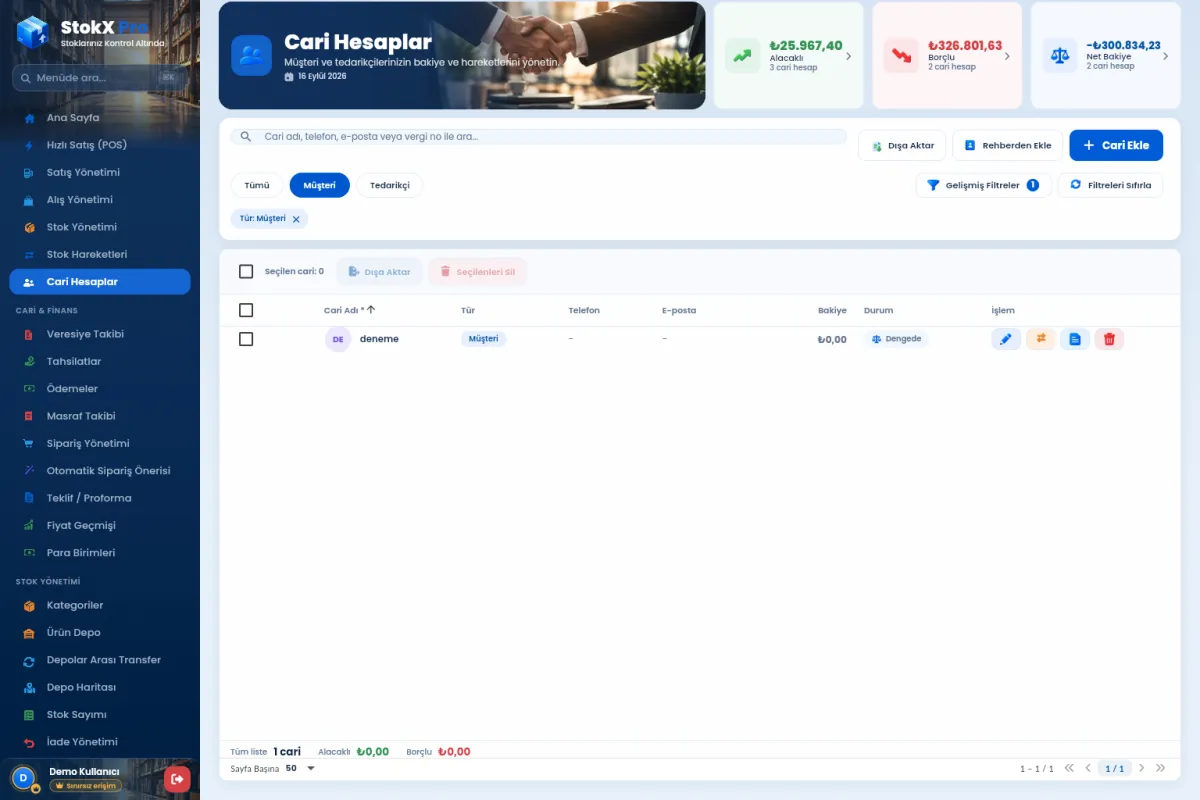
Task: Click the Müşteri type badge in deneme row
Action: tap(483, 339)
